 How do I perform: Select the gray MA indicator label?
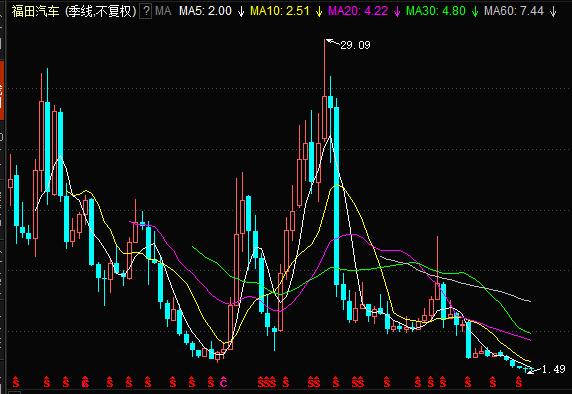(163, 11)
